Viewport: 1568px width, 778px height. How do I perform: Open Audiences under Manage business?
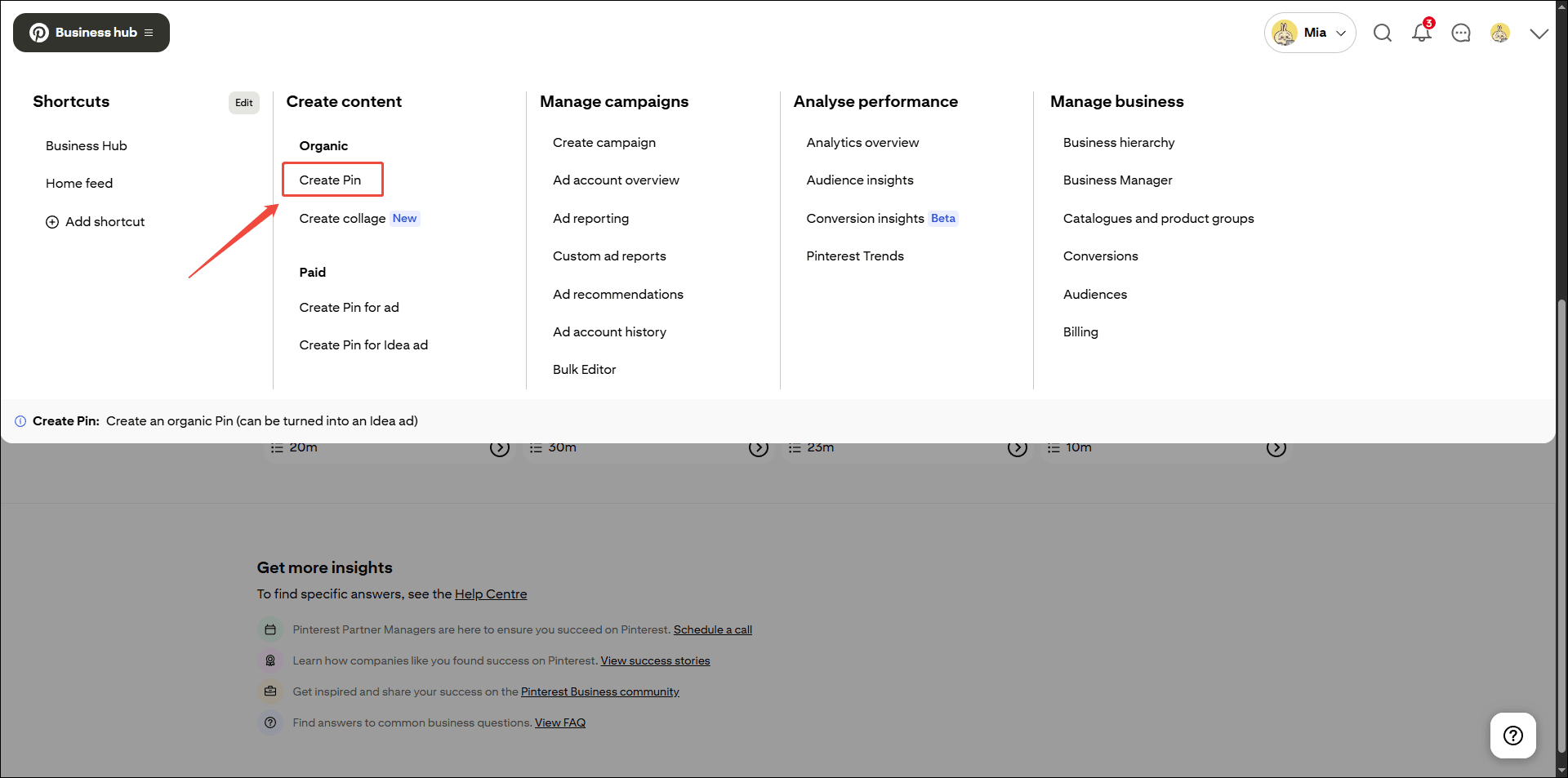coord(1095,295)
